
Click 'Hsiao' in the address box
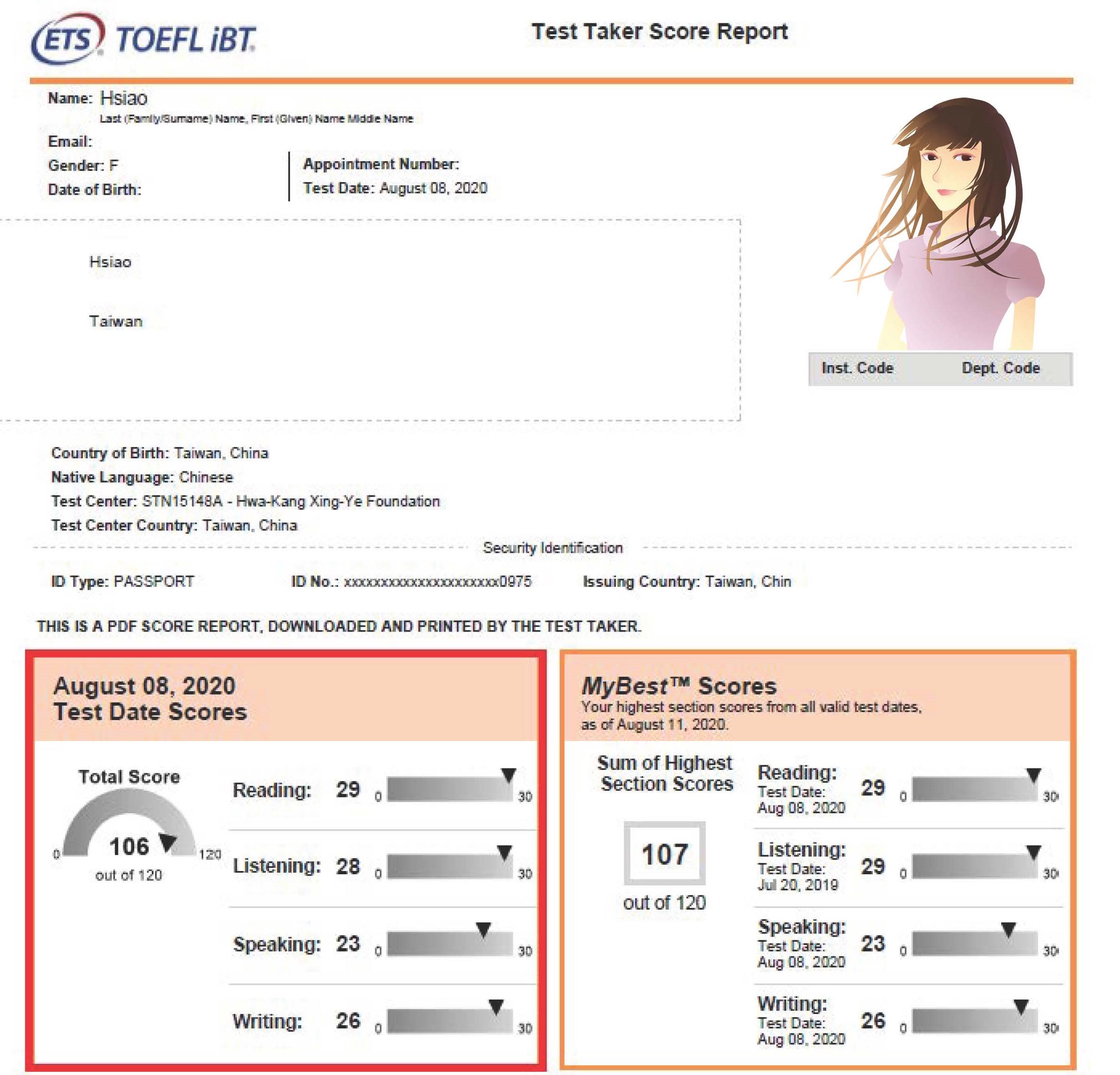110,262
